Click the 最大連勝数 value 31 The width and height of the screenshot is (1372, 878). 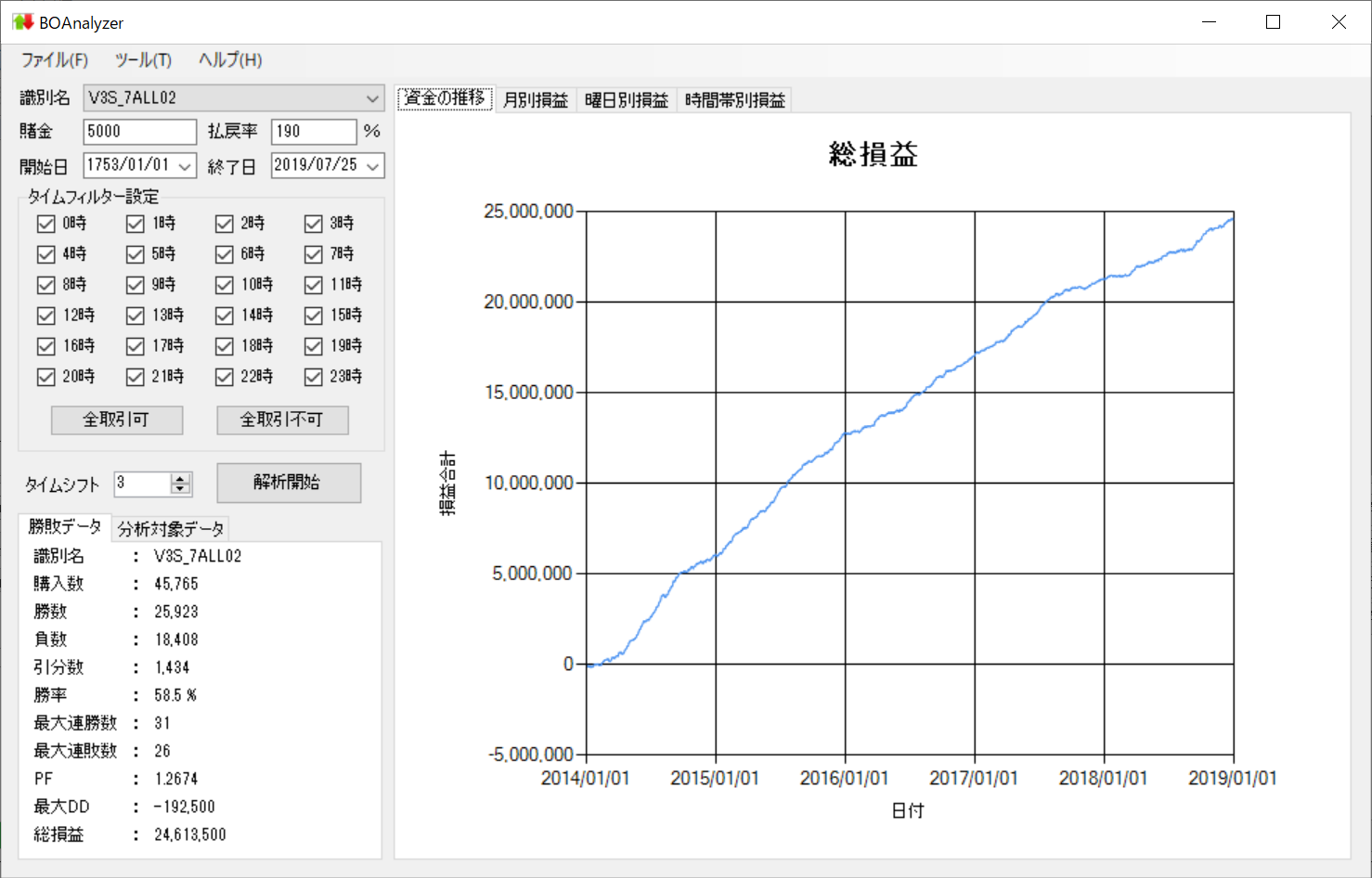click(162, 723)
